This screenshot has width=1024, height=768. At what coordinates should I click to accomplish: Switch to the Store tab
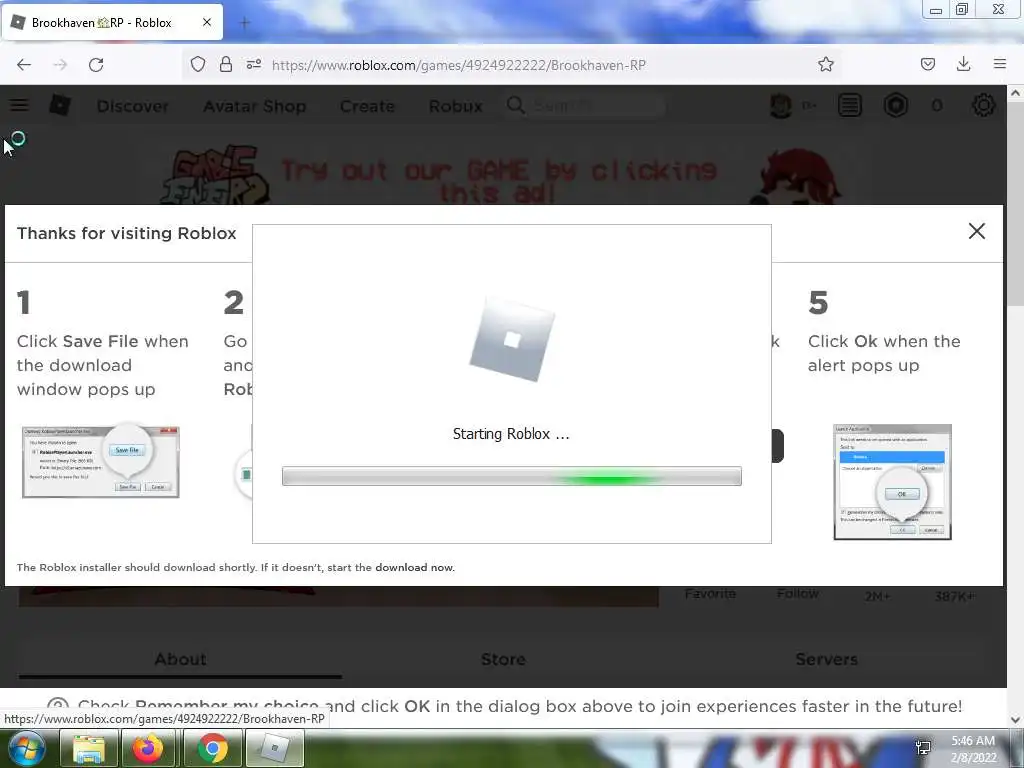504,659
